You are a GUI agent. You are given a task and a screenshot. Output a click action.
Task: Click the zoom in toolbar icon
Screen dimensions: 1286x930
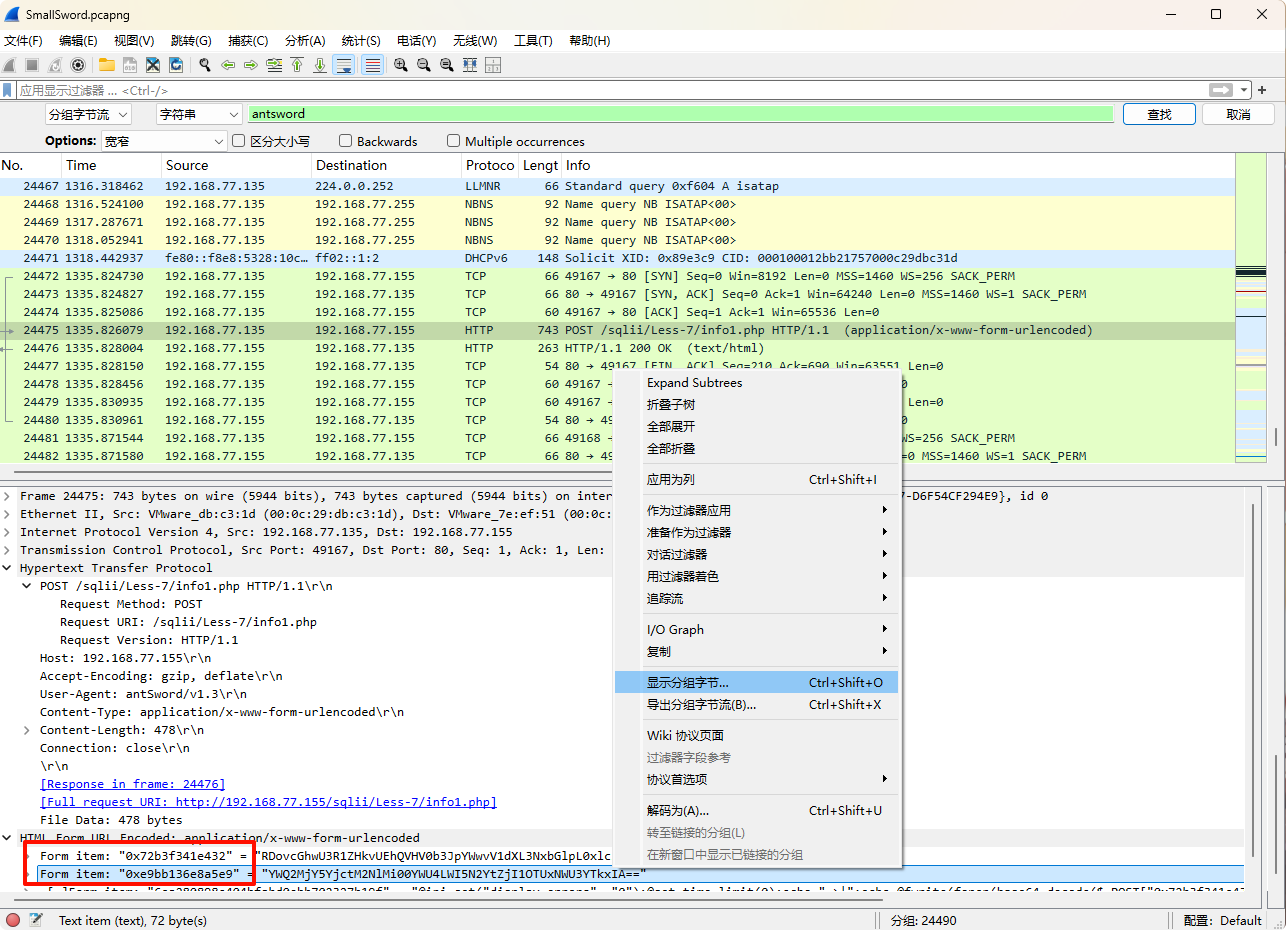tap(400, 65)
